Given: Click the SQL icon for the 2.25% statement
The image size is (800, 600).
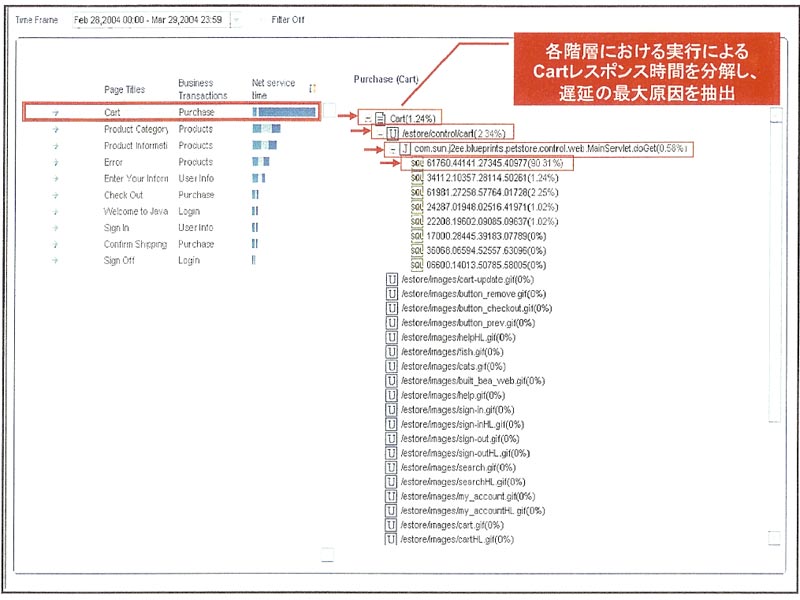Looking at the screenshot, I should click(x=416, y=192).
